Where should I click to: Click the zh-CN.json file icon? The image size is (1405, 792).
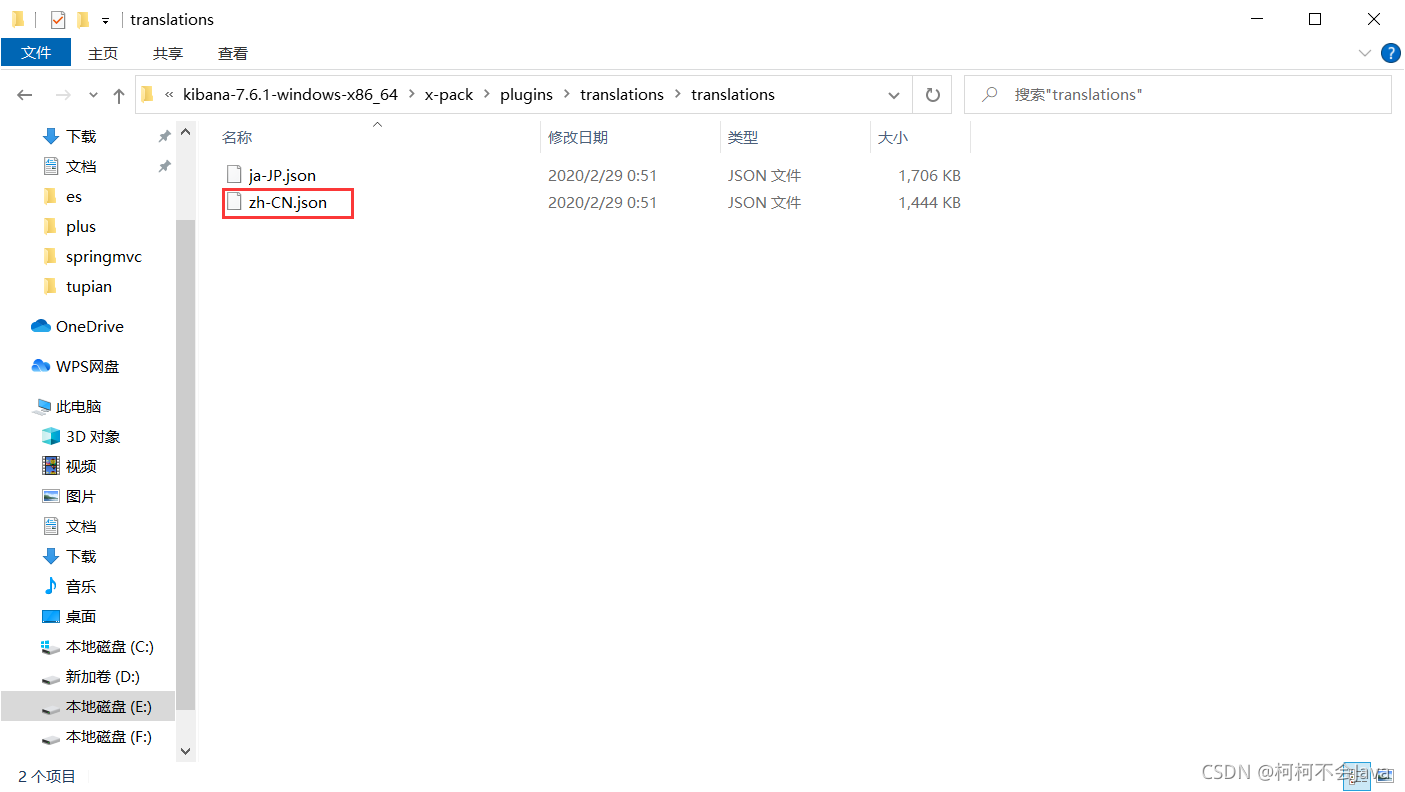[x=235, y=202]
